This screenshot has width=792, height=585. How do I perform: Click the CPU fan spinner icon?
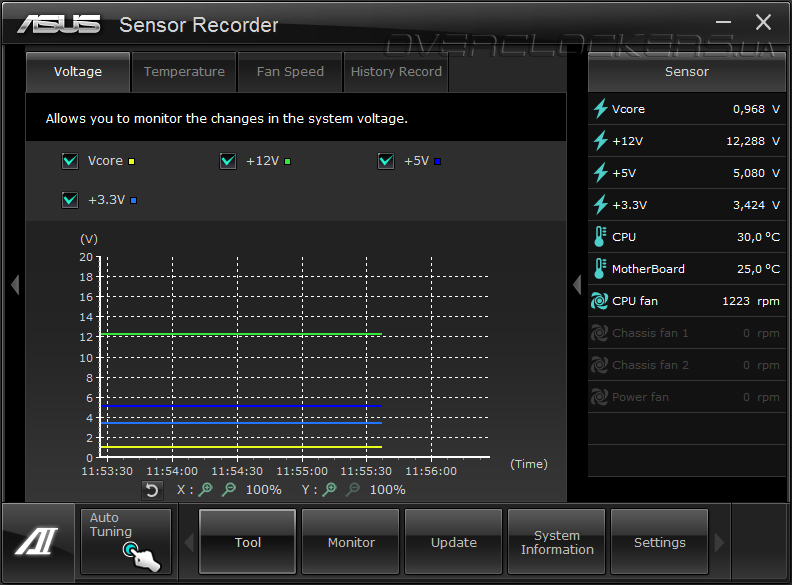click(x=600, y=301)
